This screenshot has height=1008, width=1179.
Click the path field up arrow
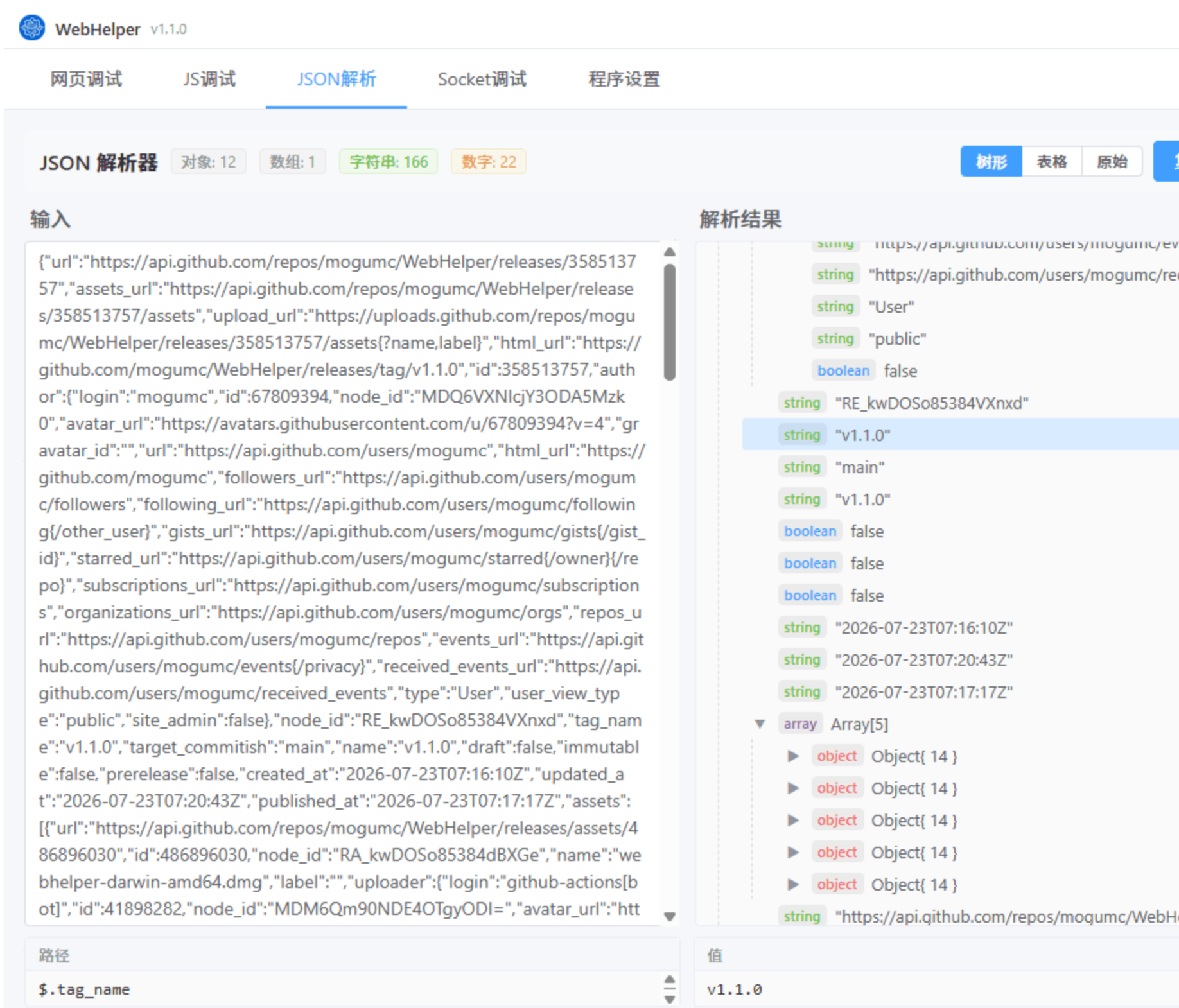tap(670, 980)
